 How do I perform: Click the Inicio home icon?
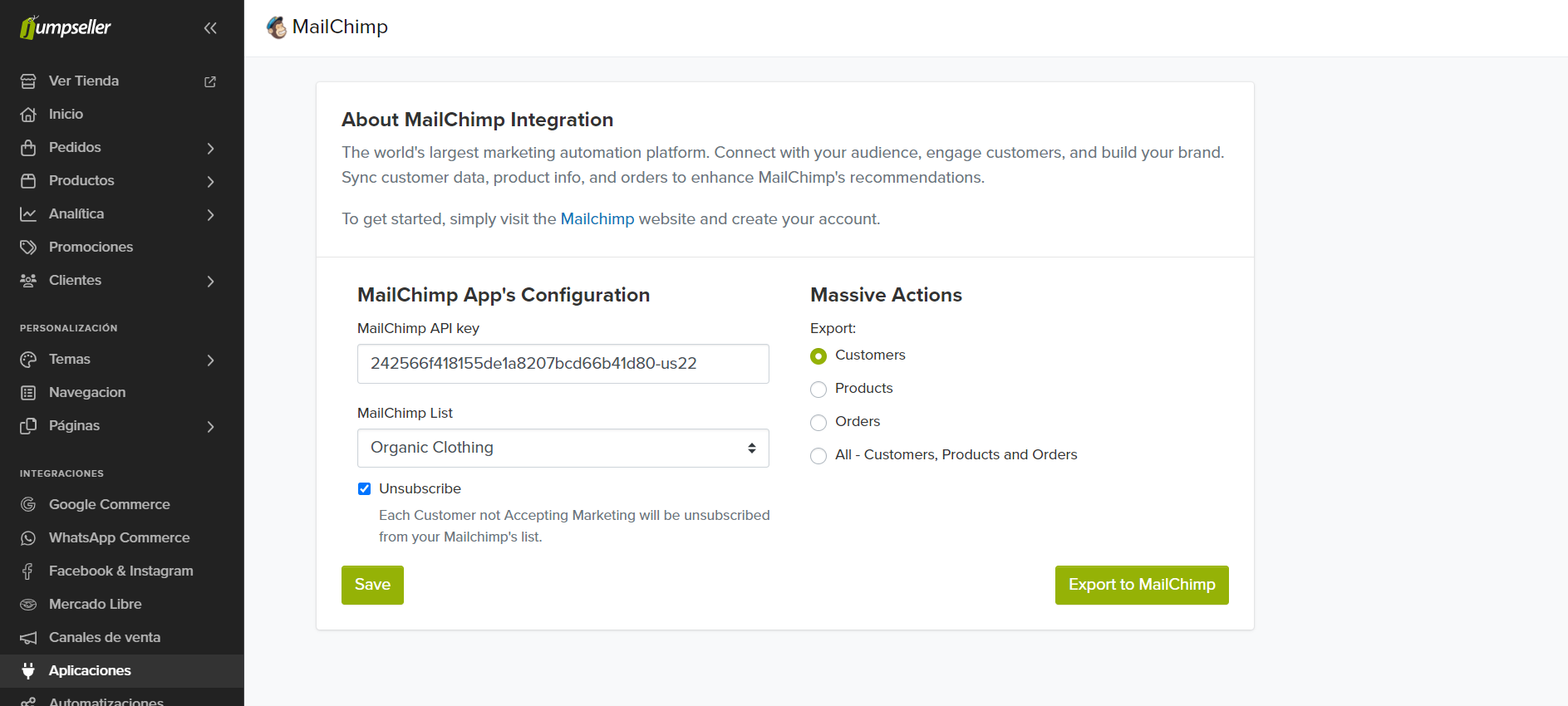pyautogui.click(x=28, y=115)
